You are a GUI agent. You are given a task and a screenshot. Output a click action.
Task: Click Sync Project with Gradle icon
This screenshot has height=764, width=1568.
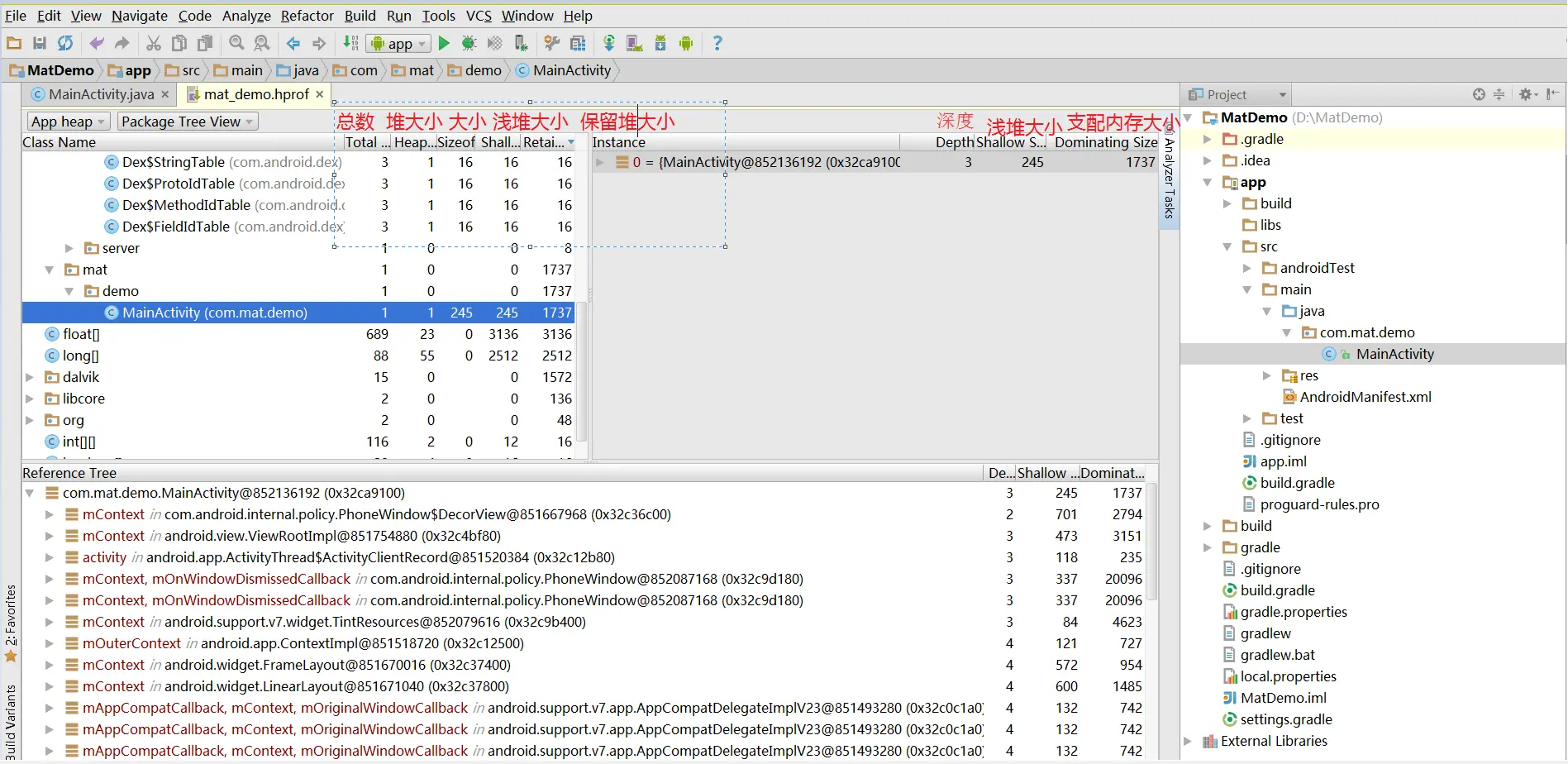pyautogui.click(x=609, y=43)
